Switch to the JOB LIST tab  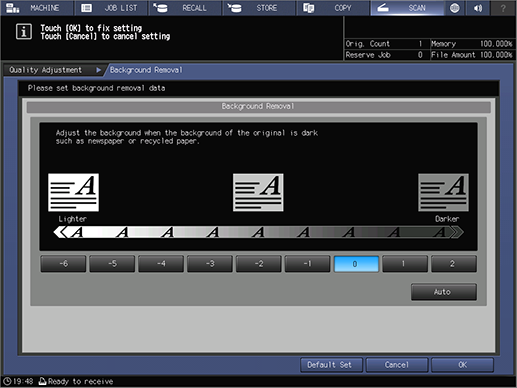tap(111, 8)
